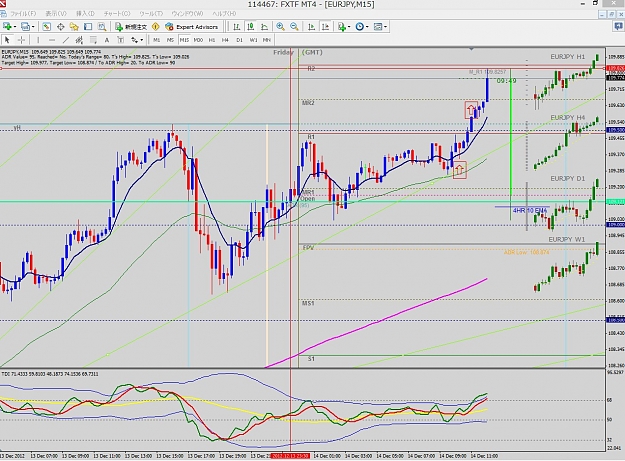Image resolution: width=625 pixels, height=461 pixels.
Task: Switch to the M1 timeframe
Action: coord(157,40)
